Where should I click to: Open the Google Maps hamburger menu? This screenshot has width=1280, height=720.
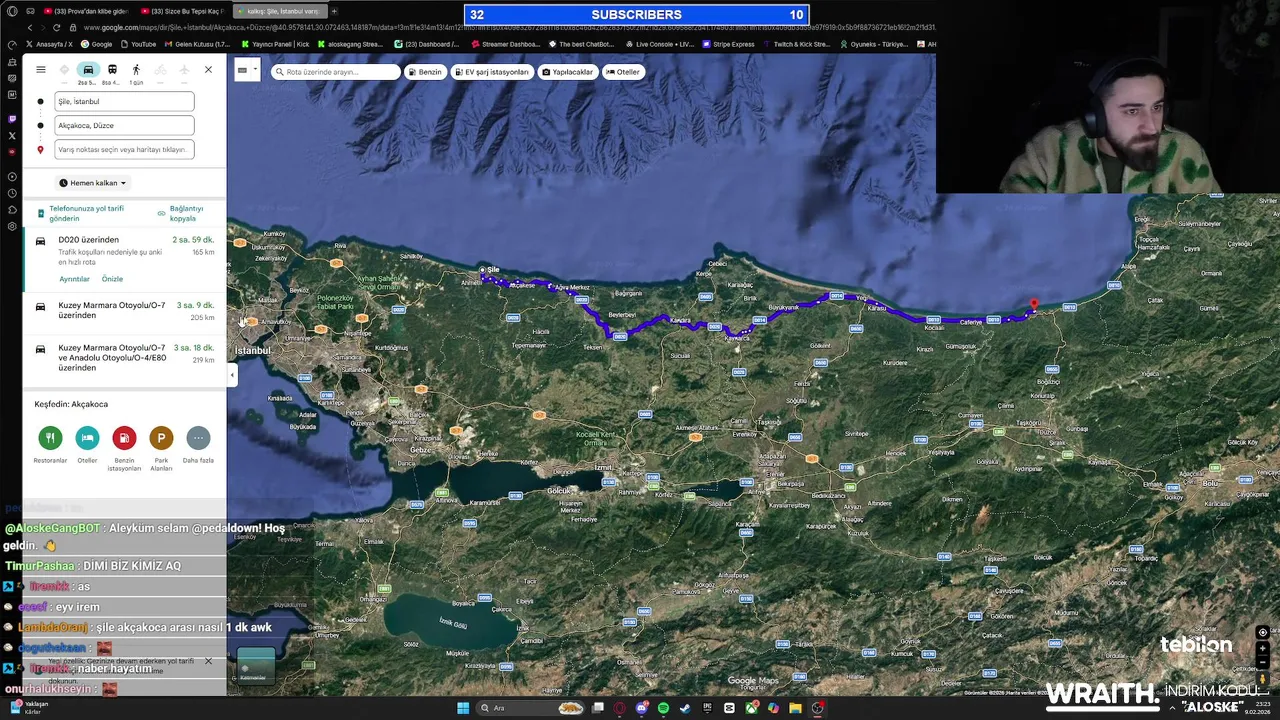(x=41, y=70)
